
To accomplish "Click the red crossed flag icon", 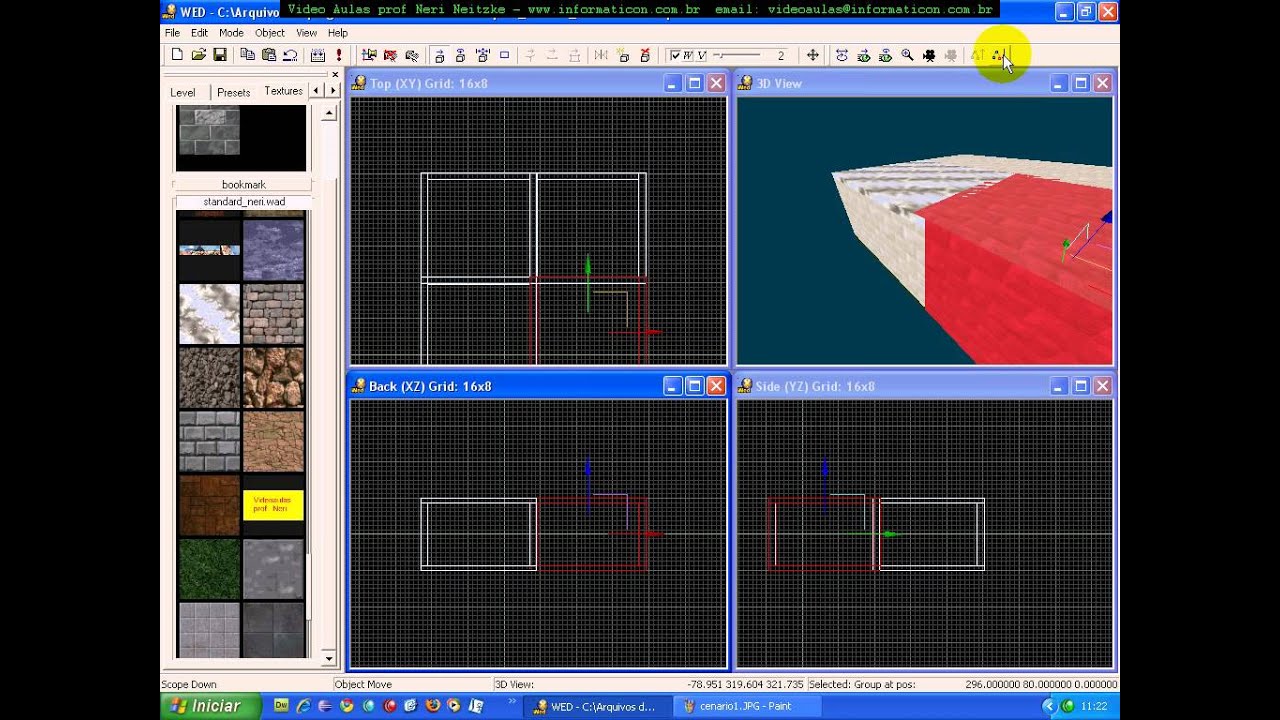I will pyautogui.click(x=390, y=55).
